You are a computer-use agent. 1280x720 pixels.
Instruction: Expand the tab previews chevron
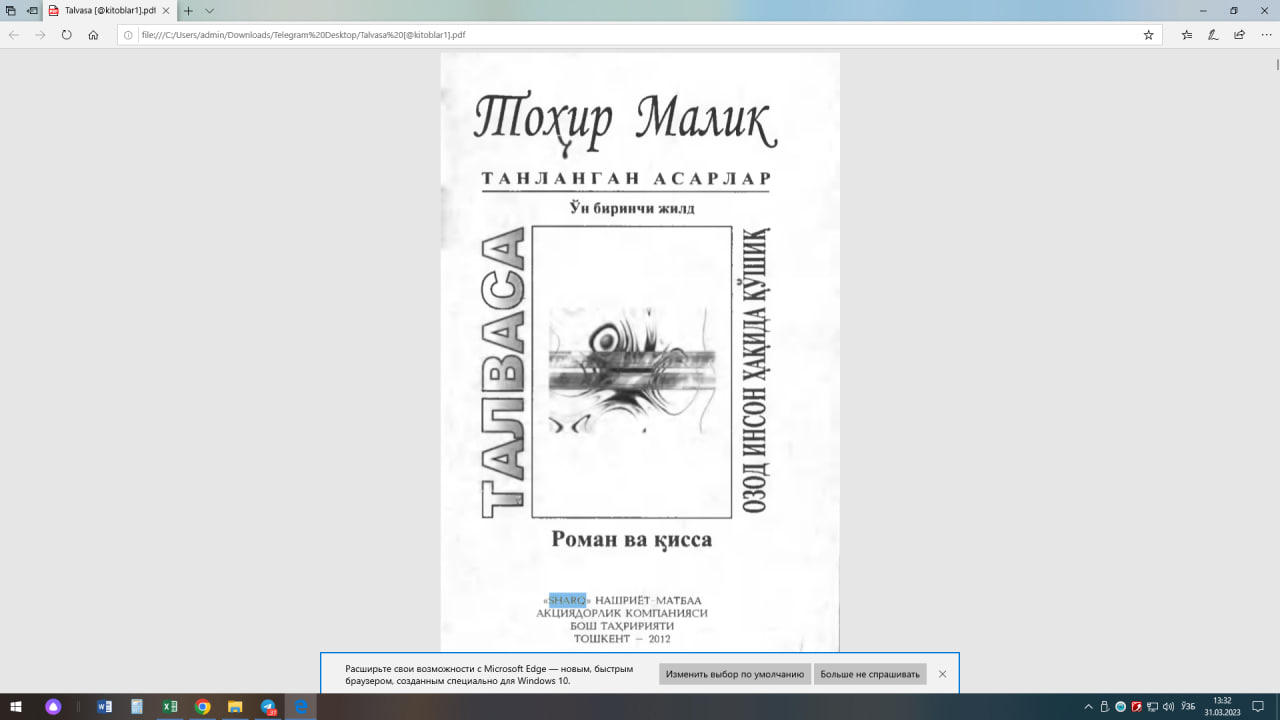point(209,10)
